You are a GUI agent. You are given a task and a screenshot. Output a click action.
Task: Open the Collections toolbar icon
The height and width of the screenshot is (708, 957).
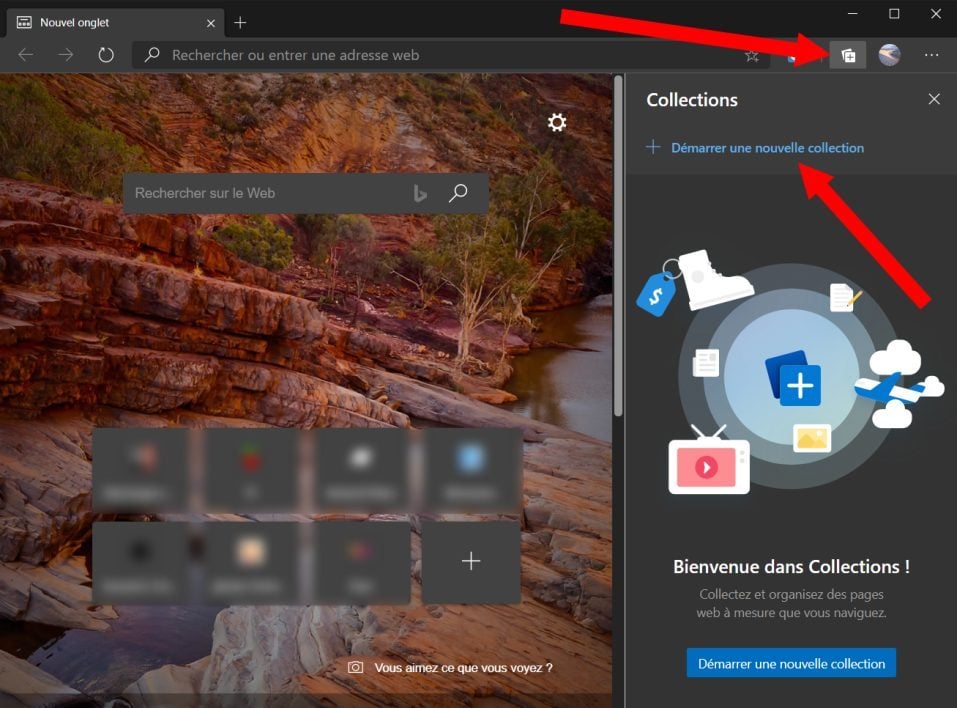848,56
